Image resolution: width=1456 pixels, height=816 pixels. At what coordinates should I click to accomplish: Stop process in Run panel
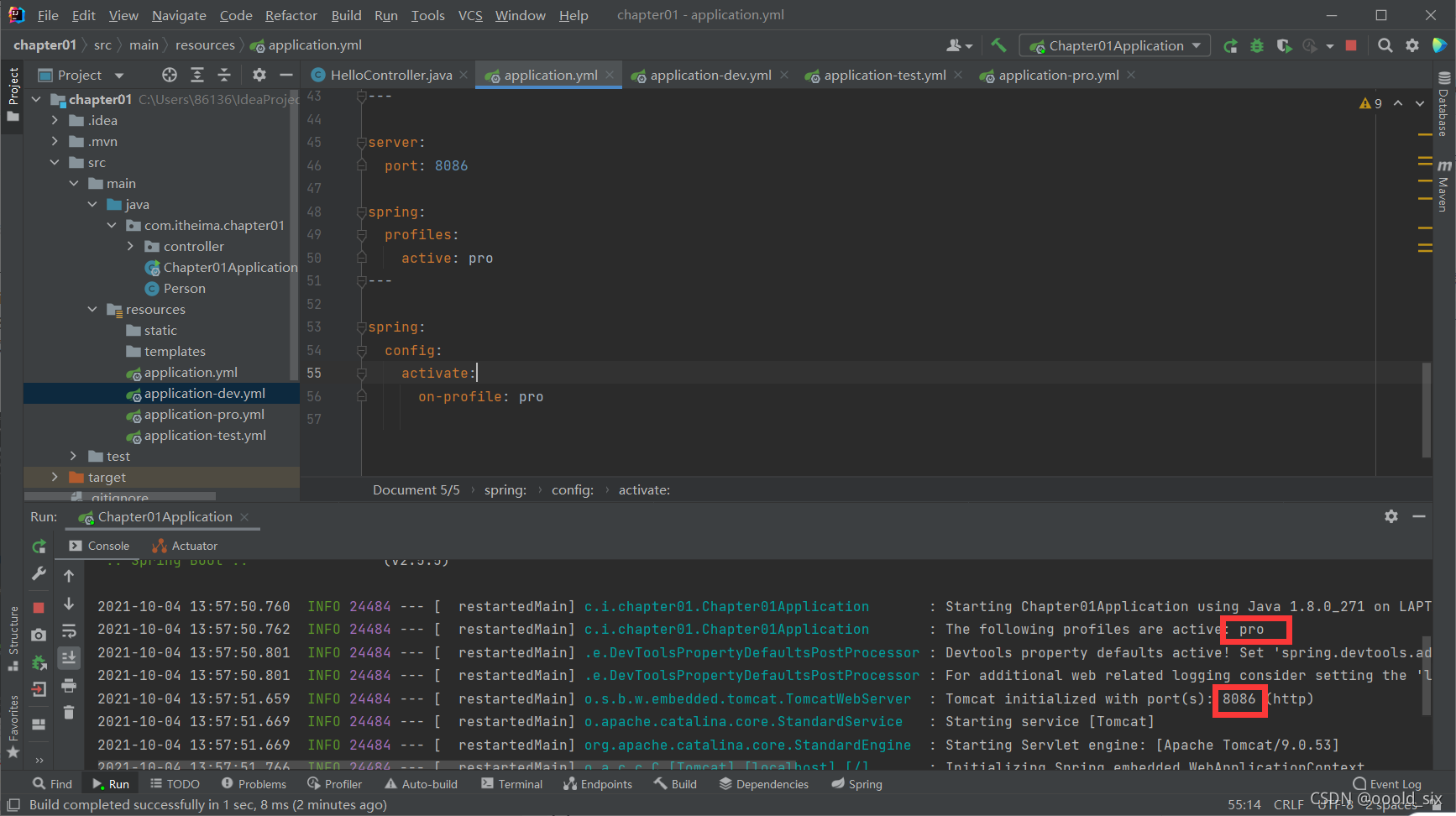click(39, 607)
